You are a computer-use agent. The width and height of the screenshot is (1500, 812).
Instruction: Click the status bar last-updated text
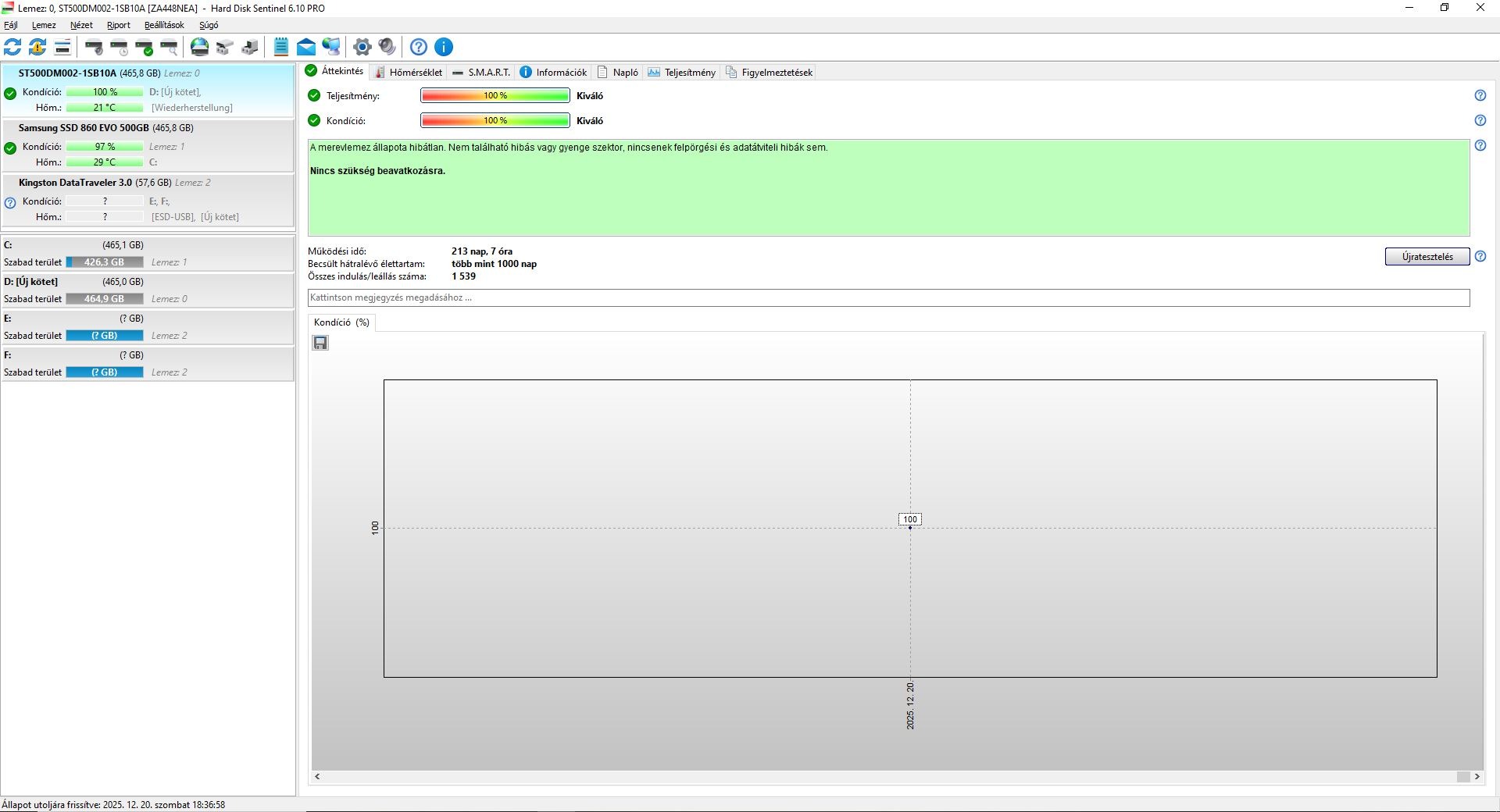pos(113,804)
